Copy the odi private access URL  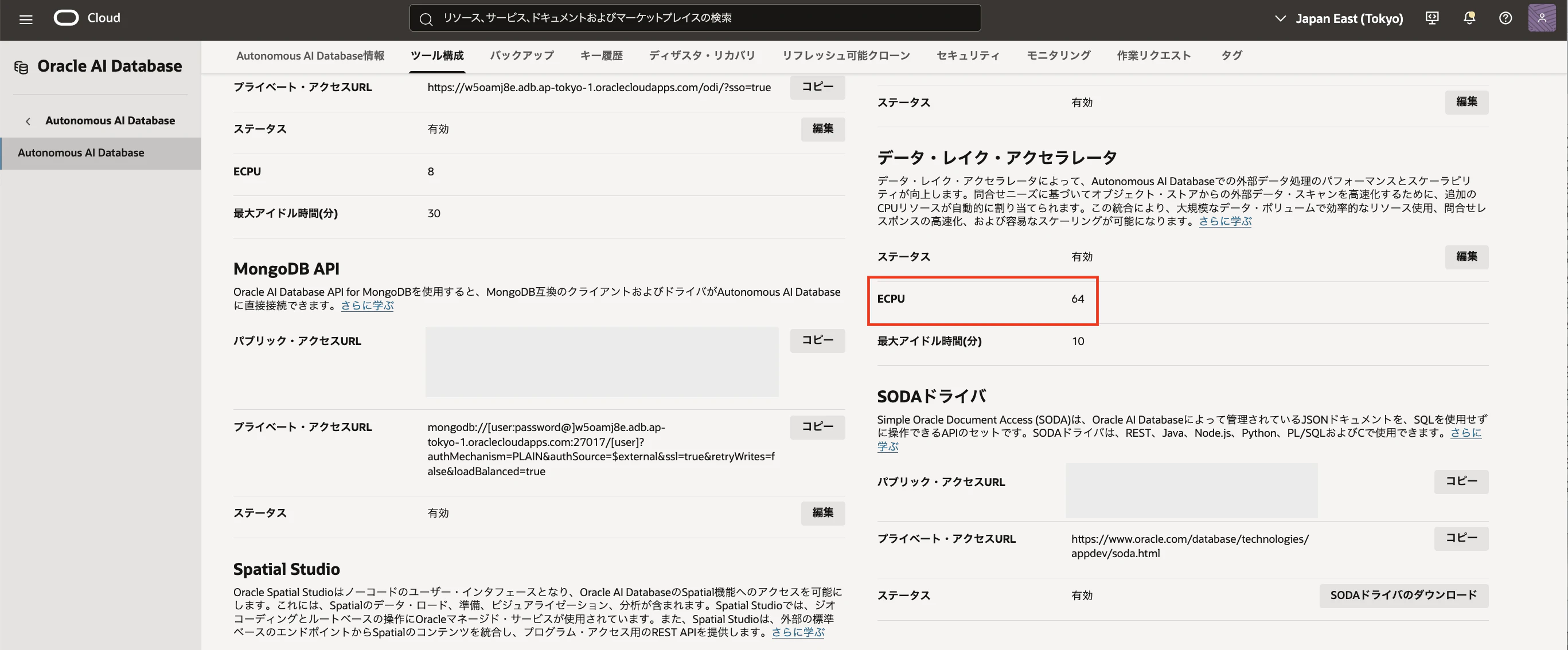click(x=817, y=87)
